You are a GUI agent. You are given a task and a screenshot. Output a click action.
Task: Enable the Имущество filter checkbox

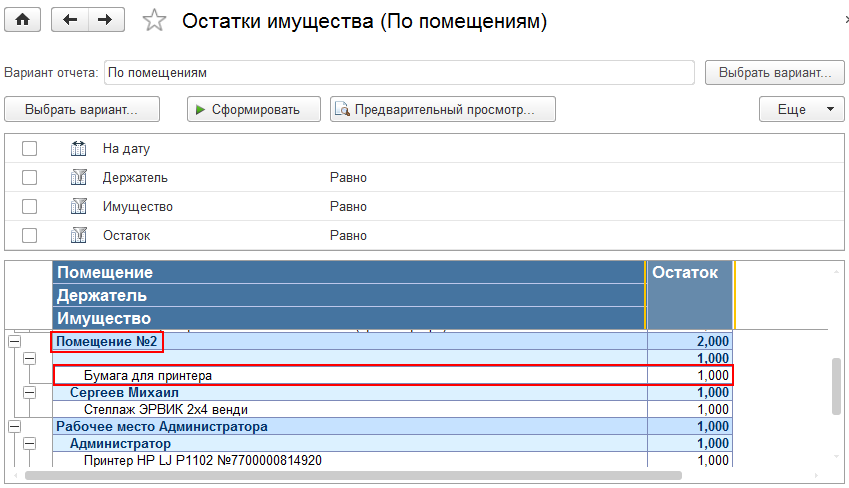click(29, 206)
